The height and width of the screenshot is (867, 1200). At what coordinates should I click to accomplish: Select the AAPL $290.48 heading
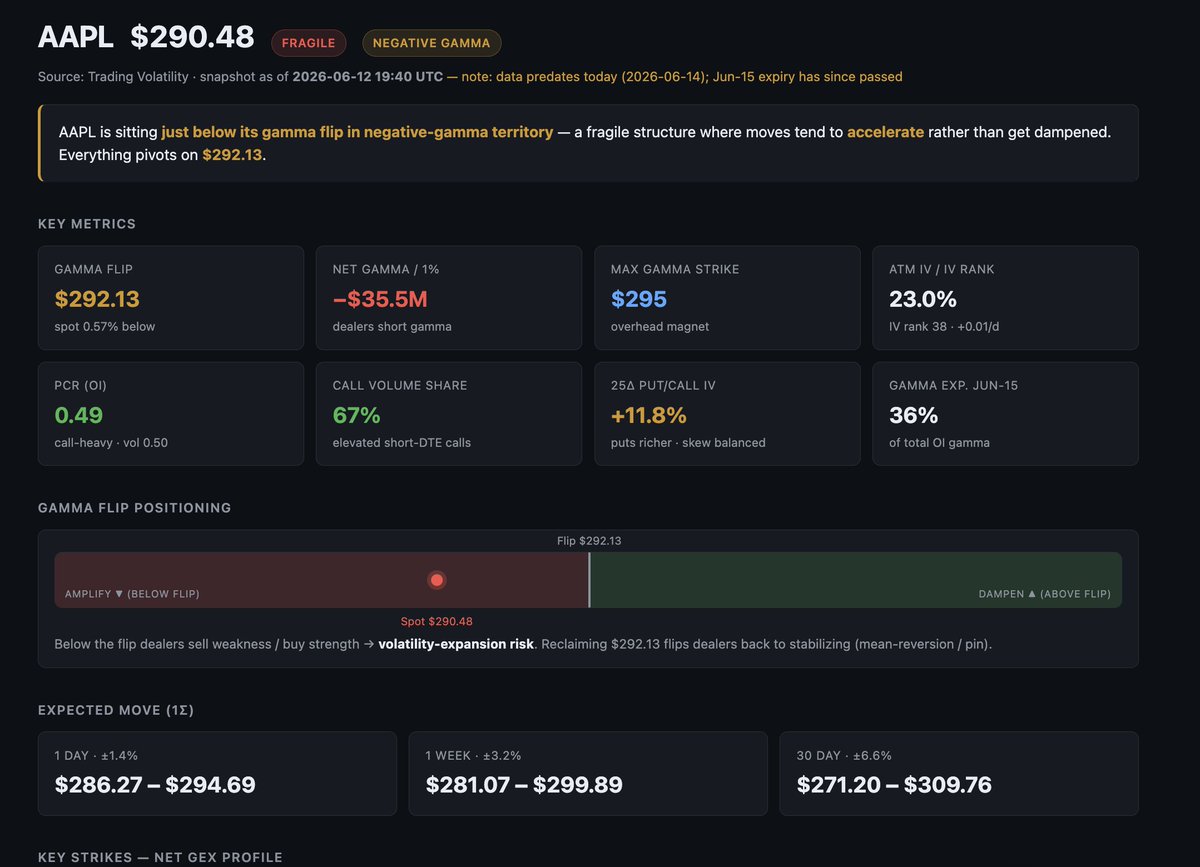click(x=146, y=38)
